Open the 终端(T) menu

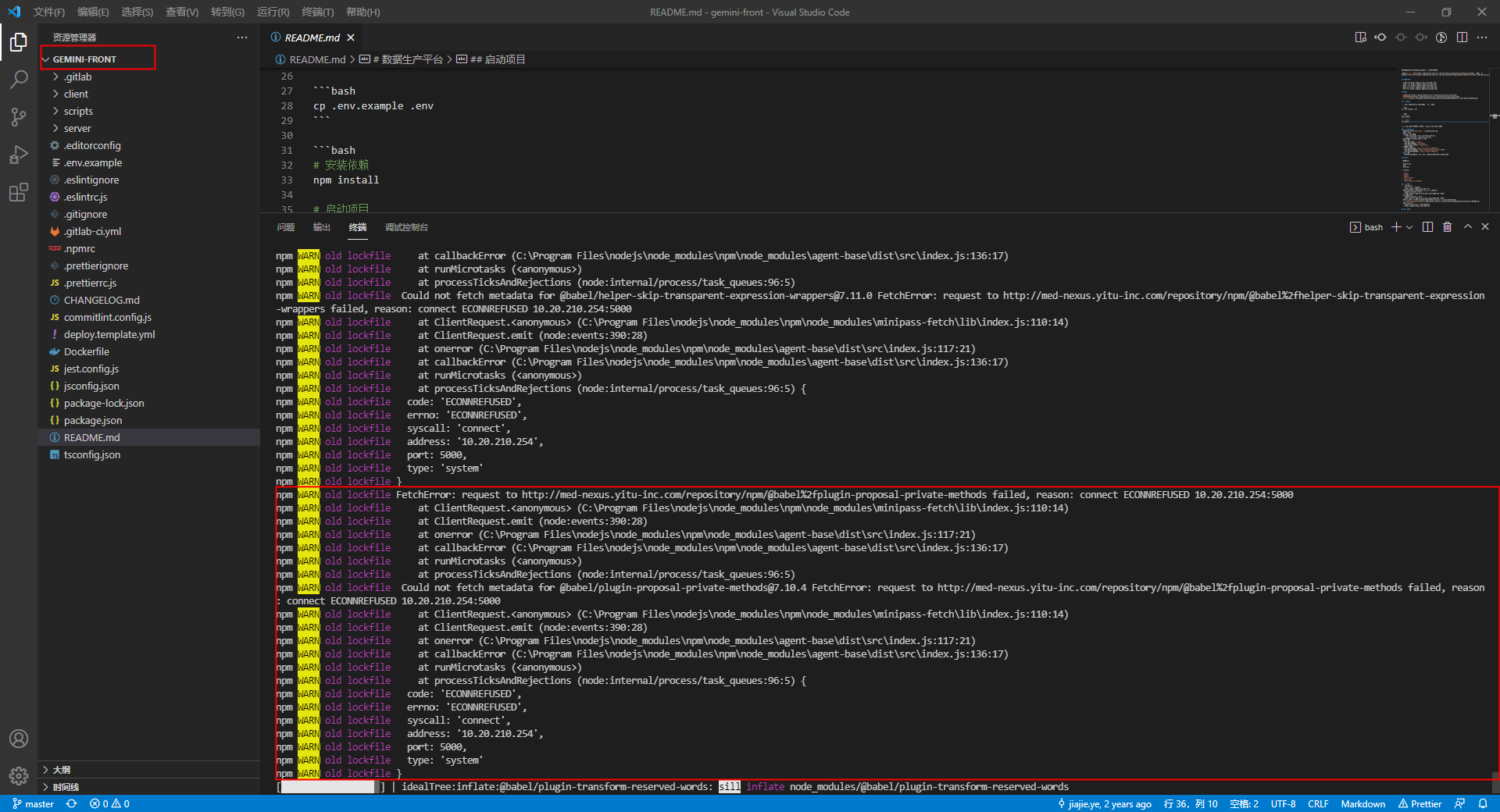[x=317, y=12]
